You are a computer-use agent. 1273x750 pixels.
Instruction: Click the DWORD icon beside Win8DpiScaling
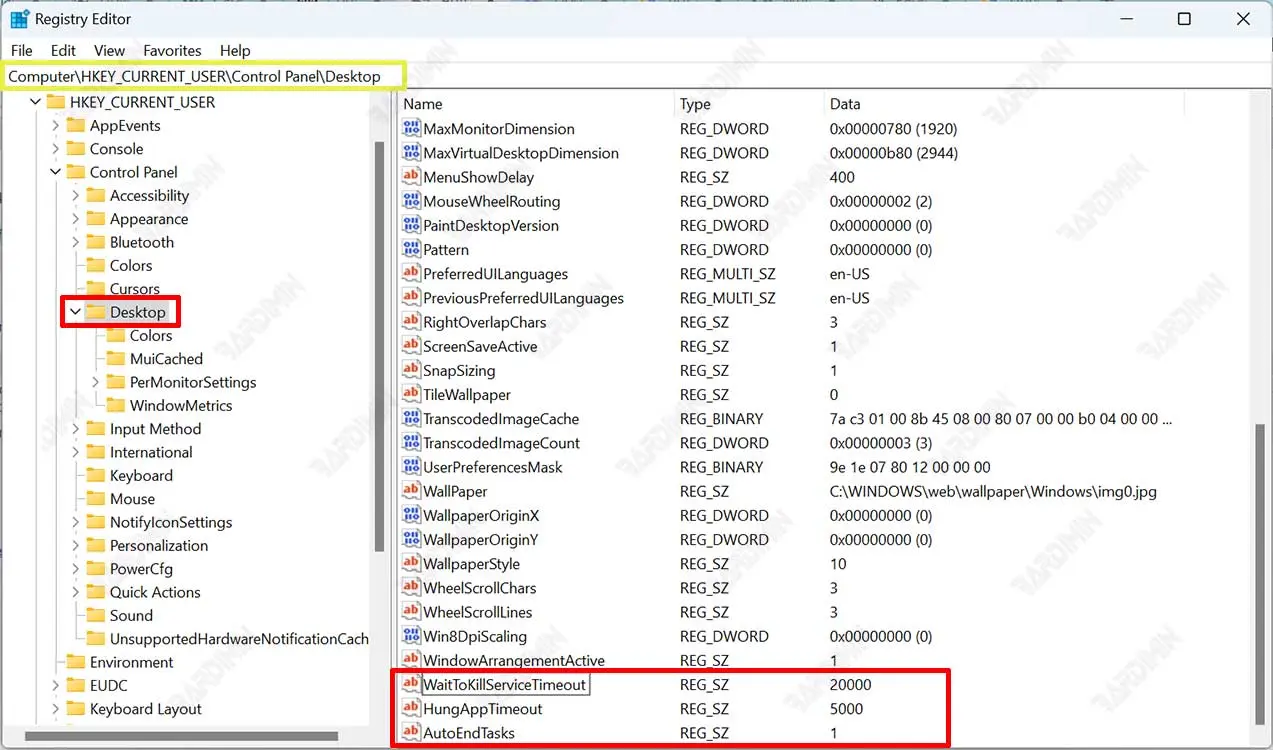tap(410, 637)
